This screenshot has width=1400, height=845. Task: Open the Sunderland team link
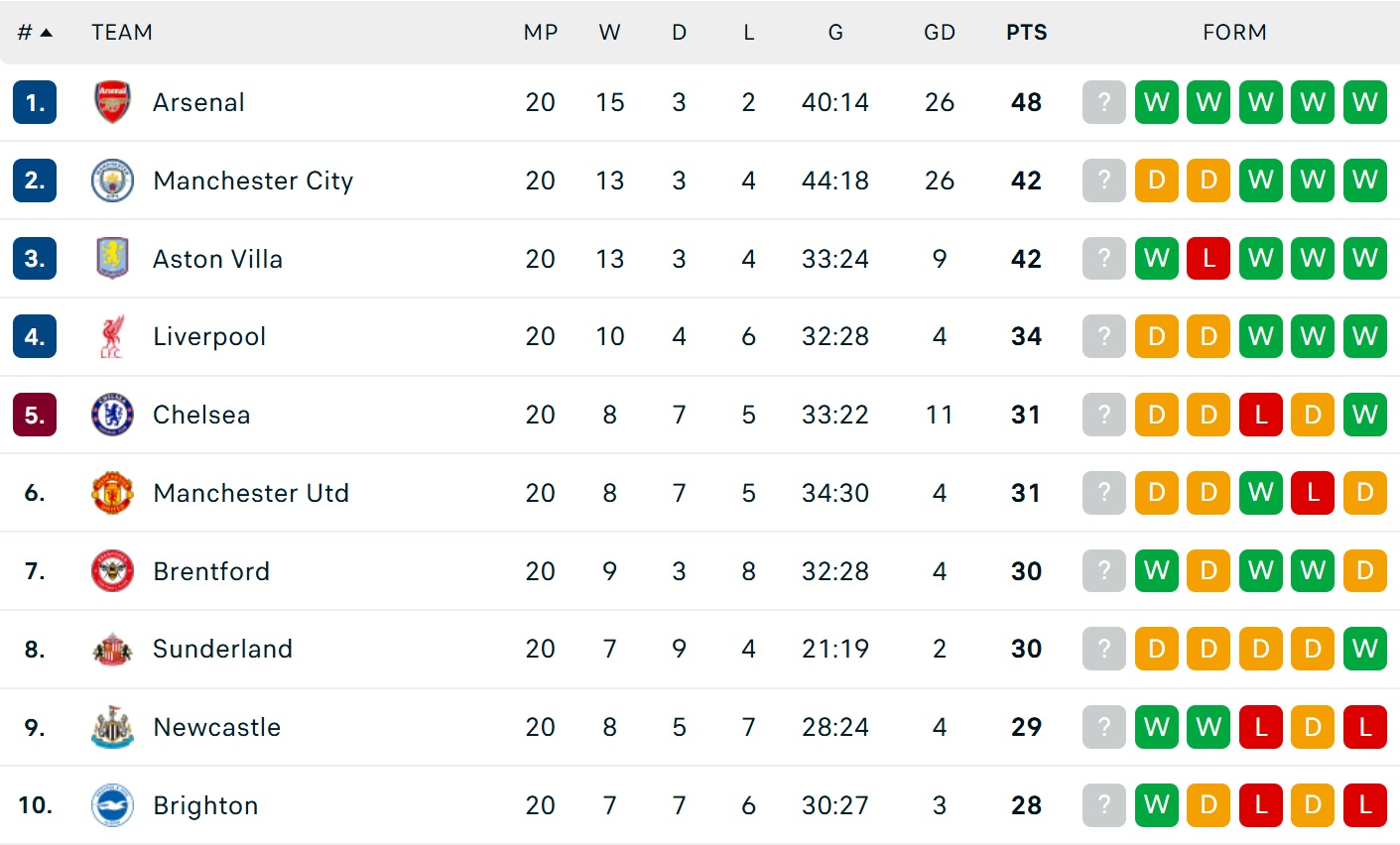(x=222, y=649)
